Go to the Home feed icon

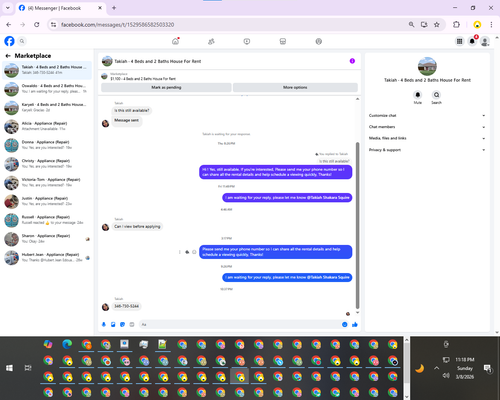click(x=175, y=41)
